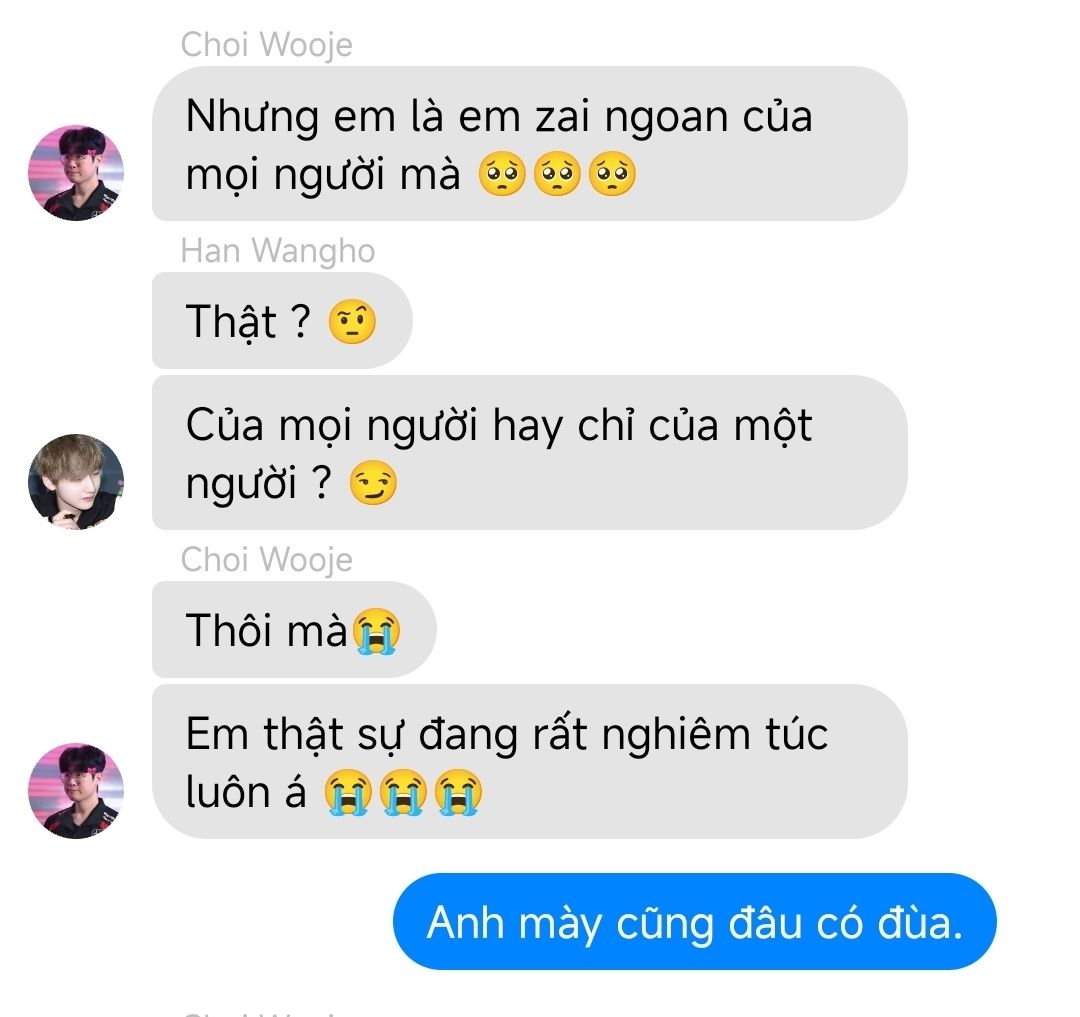Select the "Em thật sự đang rất nghiêm túc" message

pyautogui.click(x=529, y=762)
